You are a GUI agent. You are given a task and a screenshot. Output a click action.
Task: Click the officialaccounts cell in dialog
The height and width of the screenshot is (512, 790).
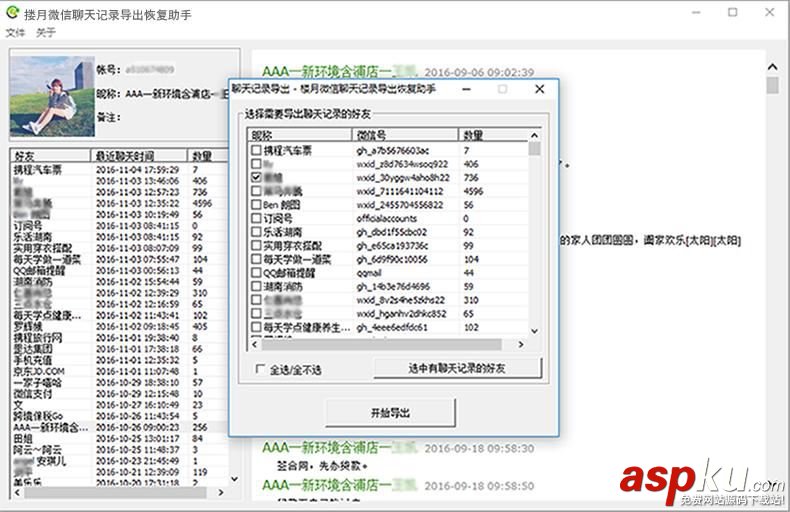click(386, 218)
